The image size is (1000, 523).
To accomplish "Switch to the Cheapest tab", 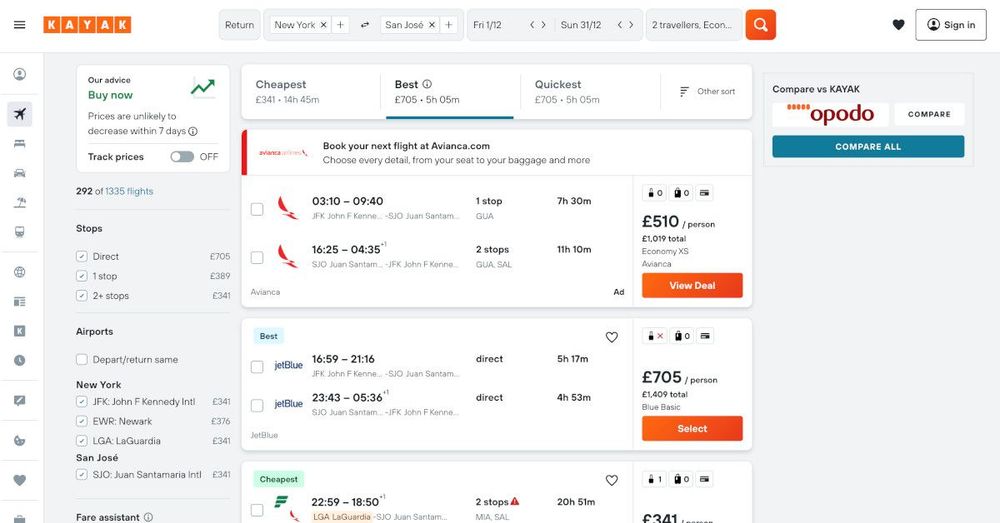I will (x=310, y=92).
